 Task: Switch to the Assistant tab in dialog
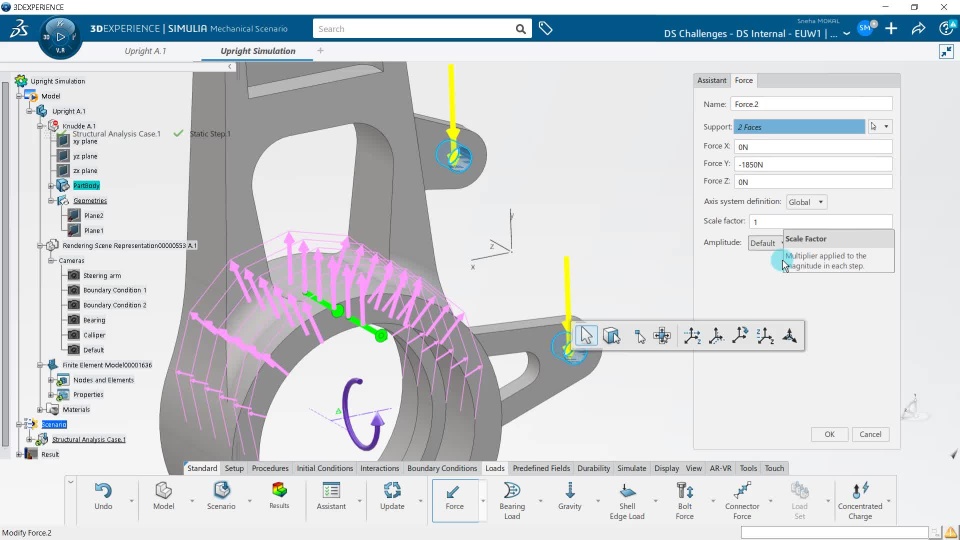[711, 80]
